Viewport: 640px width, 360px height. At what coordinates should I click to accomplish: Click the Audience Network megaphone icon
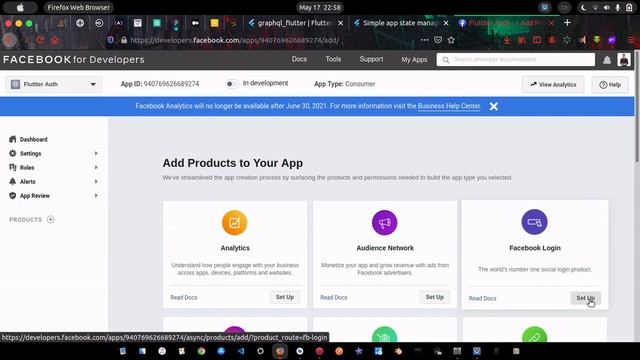384,222
